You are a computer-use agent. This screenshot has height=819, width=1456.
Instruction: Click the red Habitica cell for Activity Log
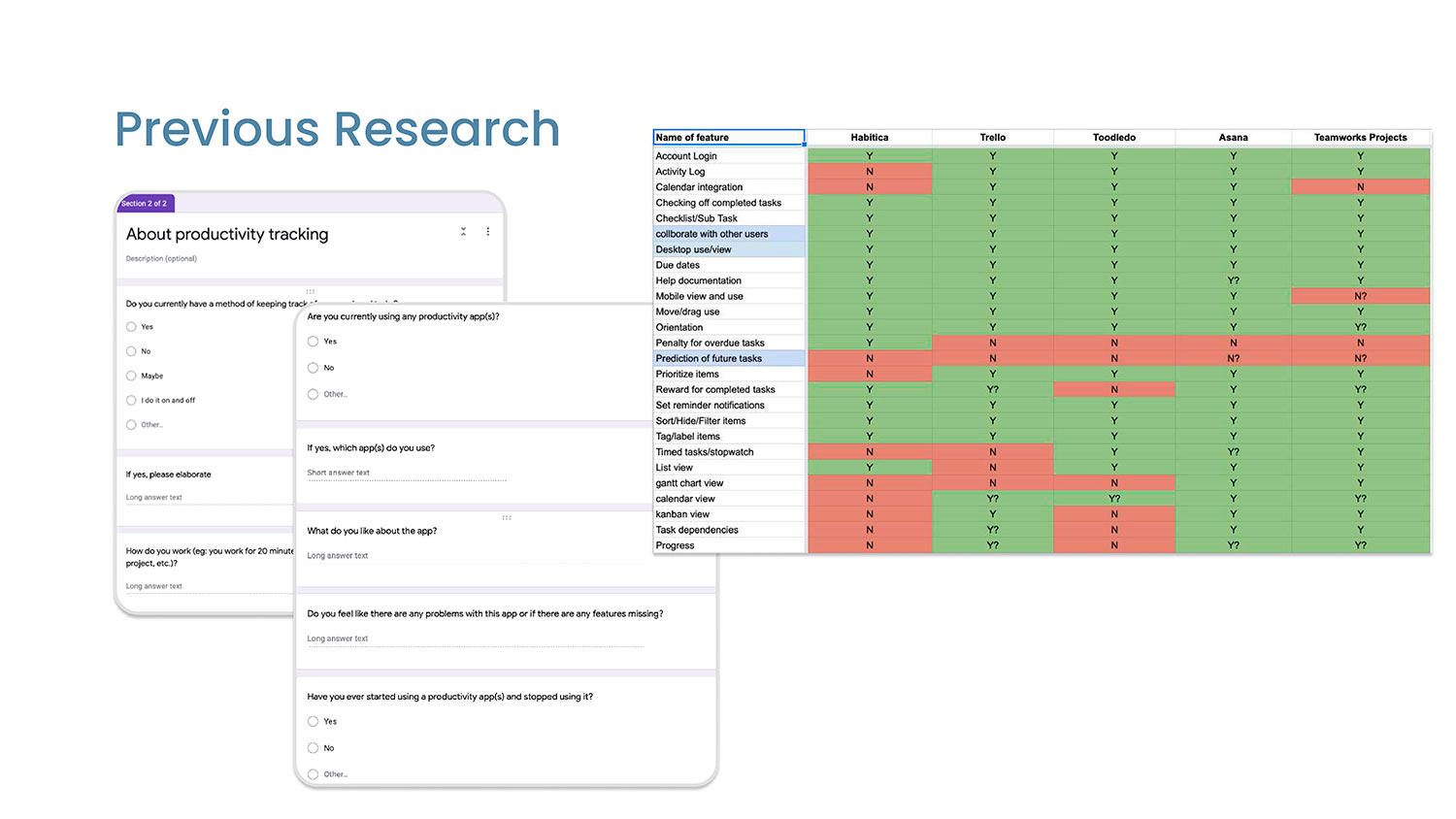click(x=869, y=172)
